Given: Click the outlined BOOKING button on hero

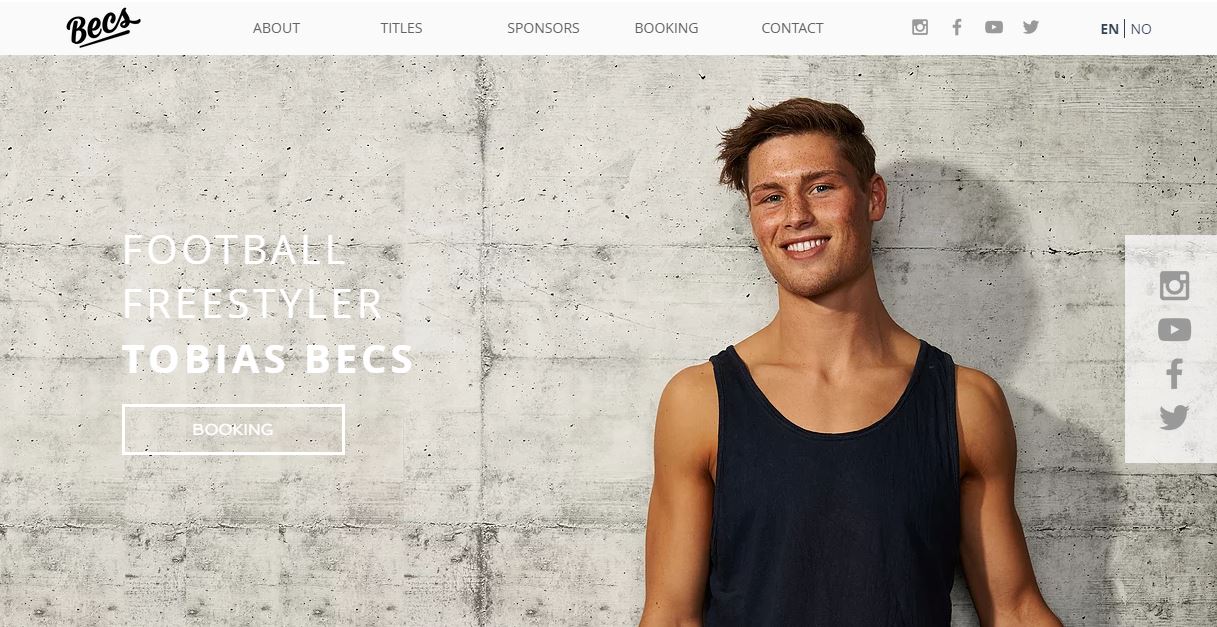Looking at the screenshot, I should point(233,429).
